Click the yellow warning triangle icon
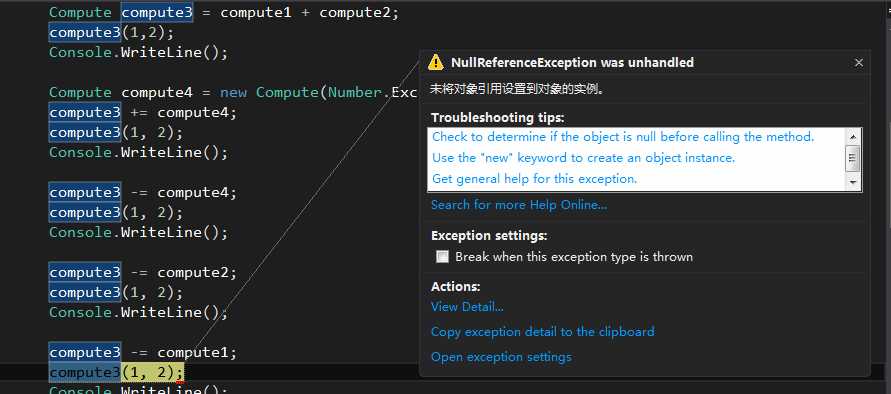 [x=435, y=62]
